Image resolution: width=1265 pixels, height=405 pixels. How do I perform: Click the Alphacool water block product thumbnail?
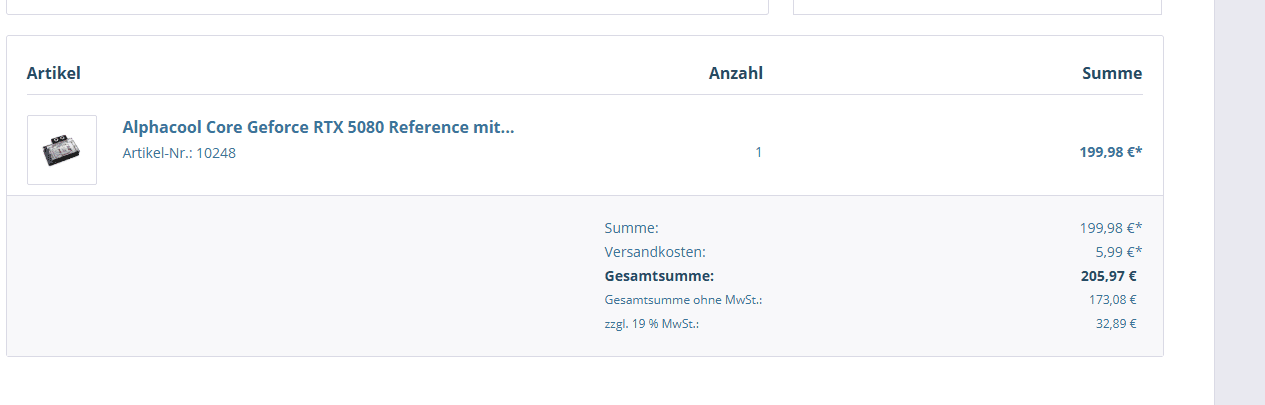62,150
